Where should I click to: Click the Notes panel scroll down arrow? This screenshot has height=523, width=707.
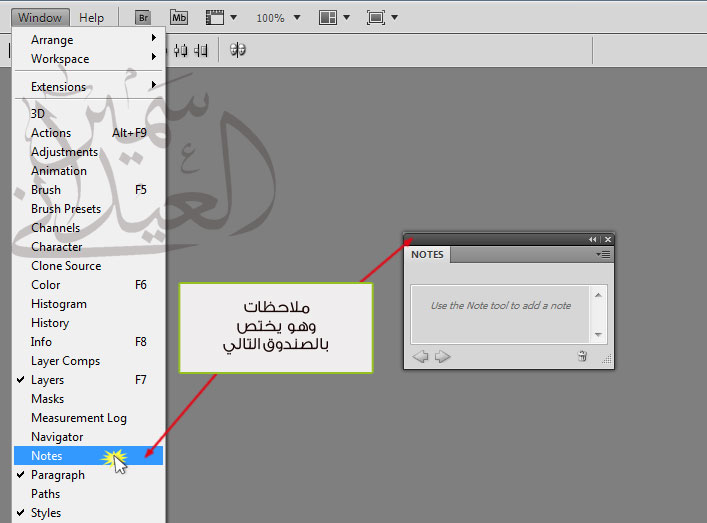(599, 335)
